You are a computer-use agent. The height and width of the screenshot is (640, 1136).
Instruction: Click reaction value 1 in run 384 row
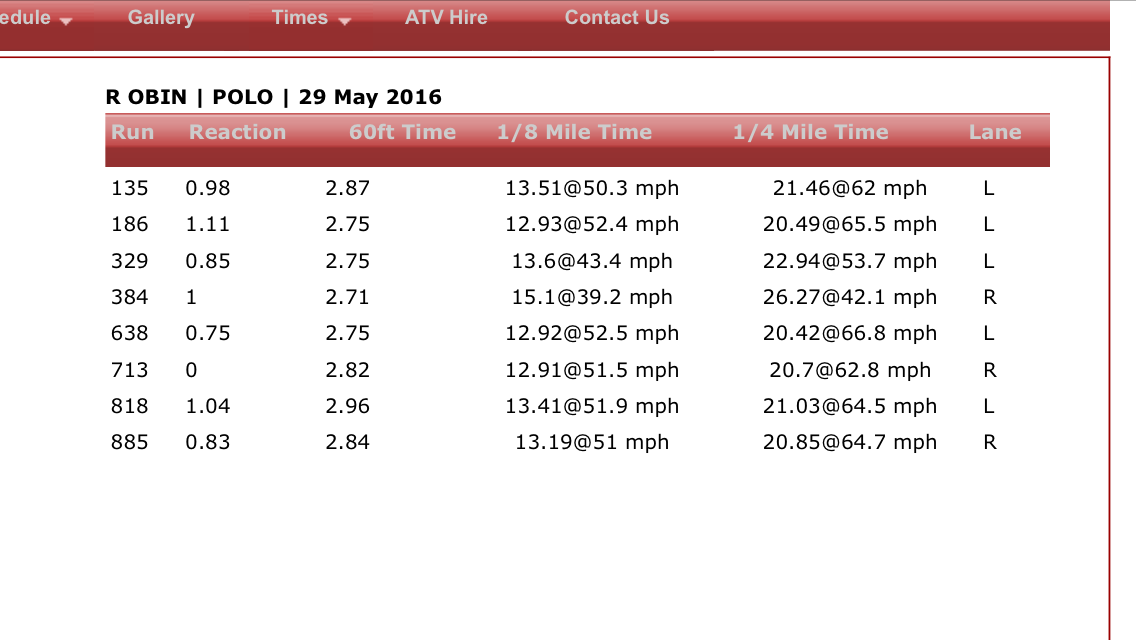191,297
